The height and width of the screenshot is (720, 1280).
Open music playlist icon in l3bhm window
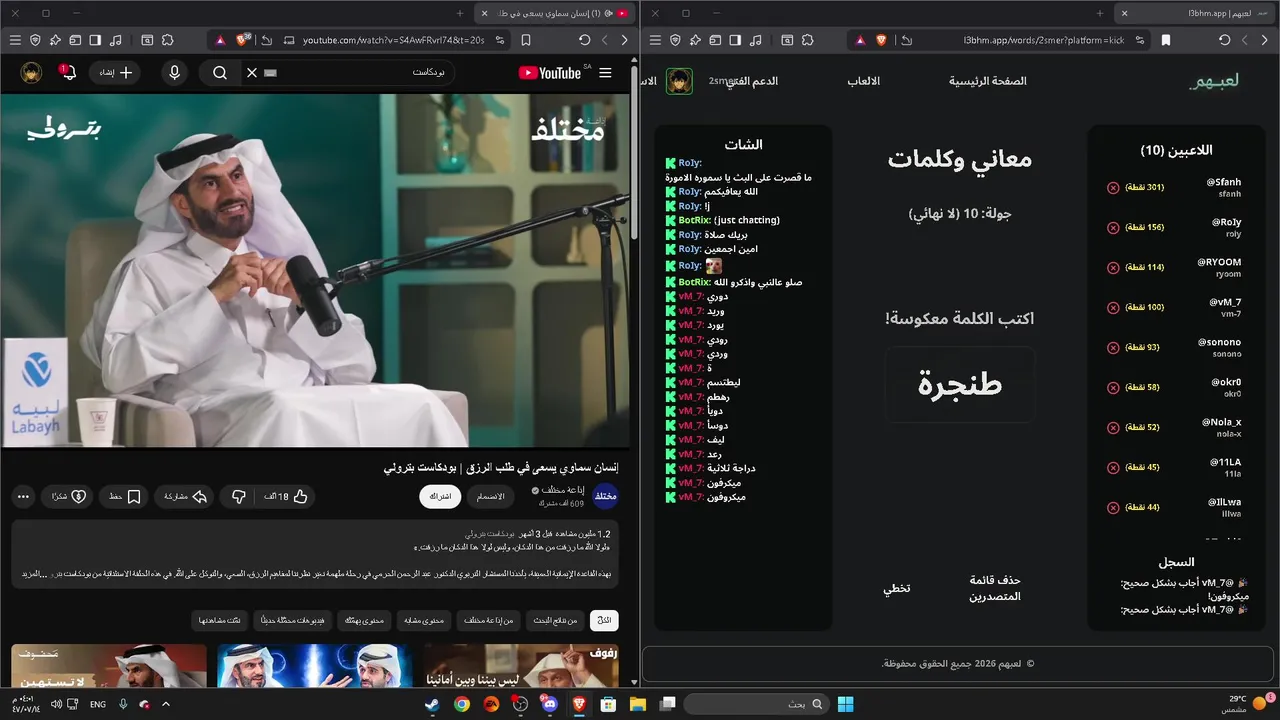pos(756,40)
